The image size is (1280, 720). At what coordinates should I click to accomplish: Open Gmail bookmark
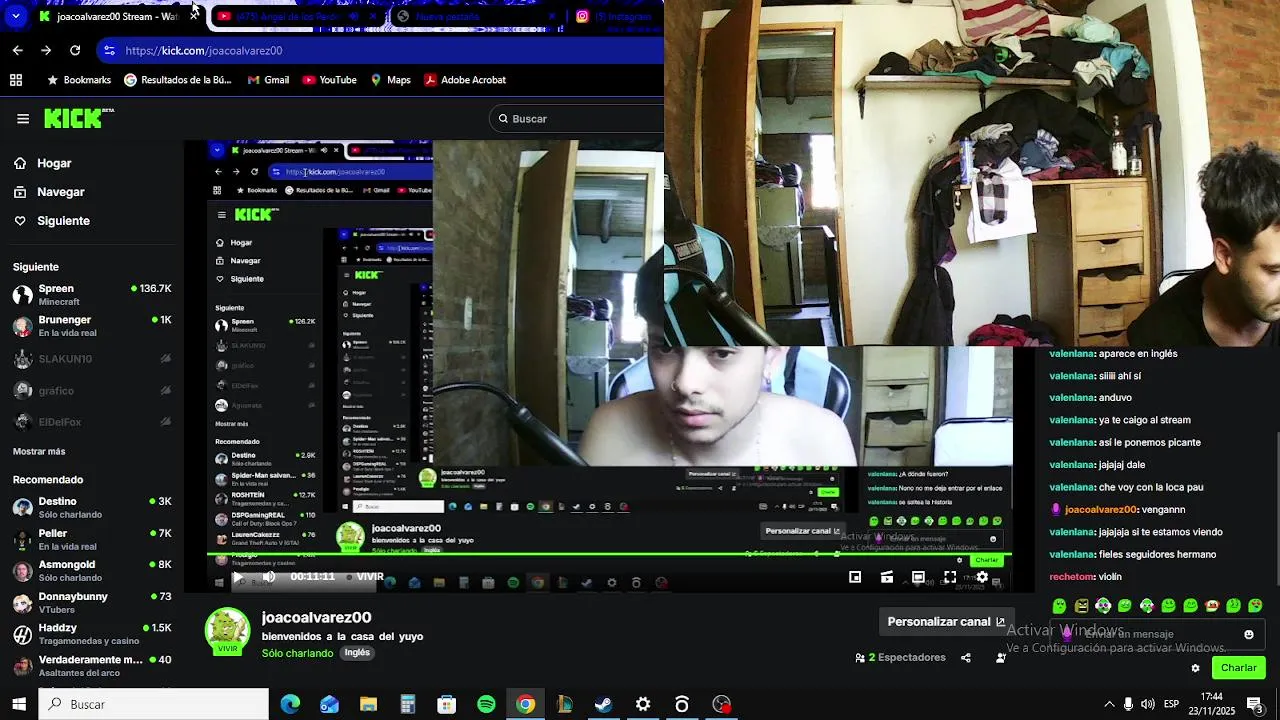(x=268, y=80)
